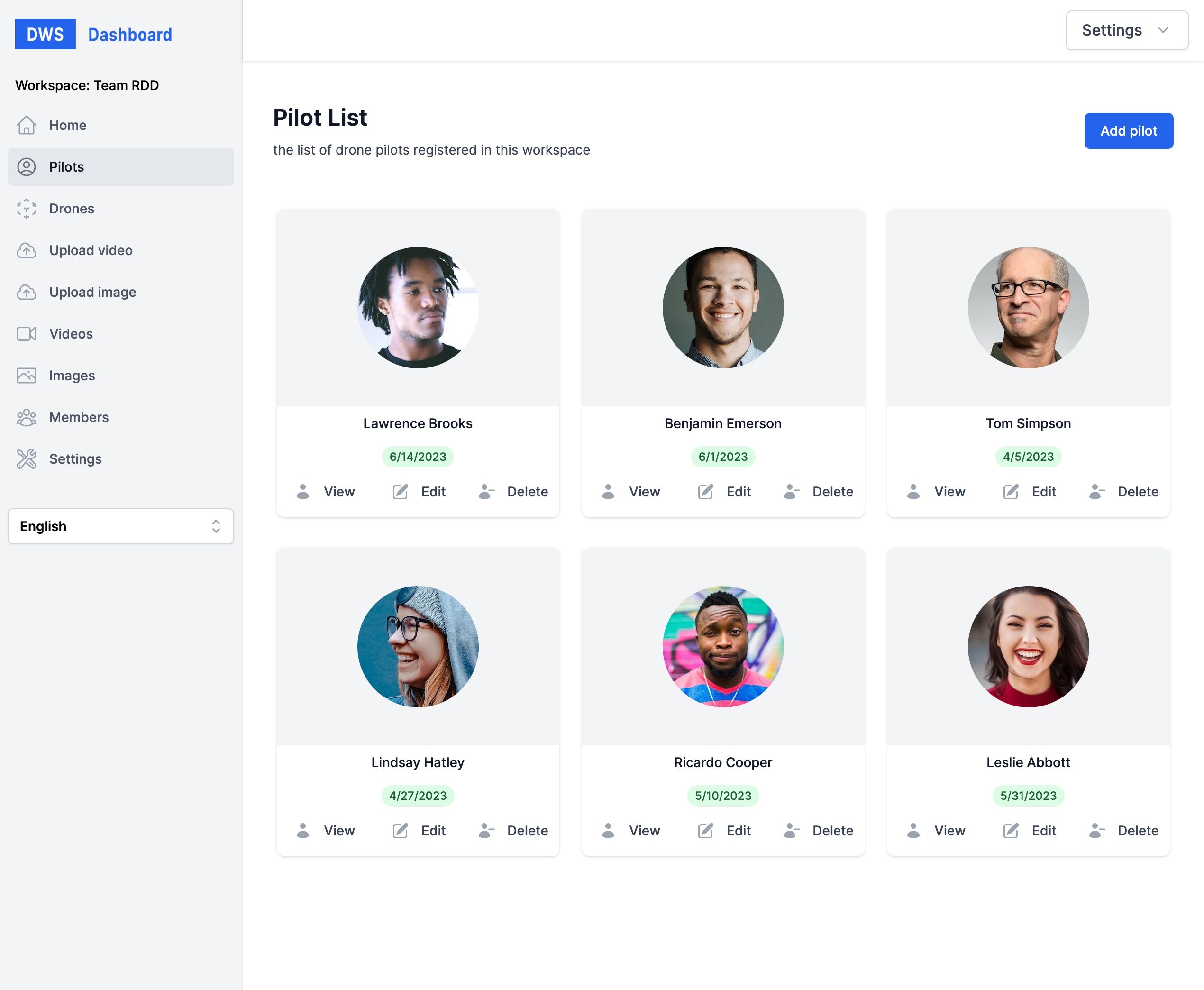Click the sidebar Settings tools icon
The height and width of the screenshot is (990, 1204).
26,459
